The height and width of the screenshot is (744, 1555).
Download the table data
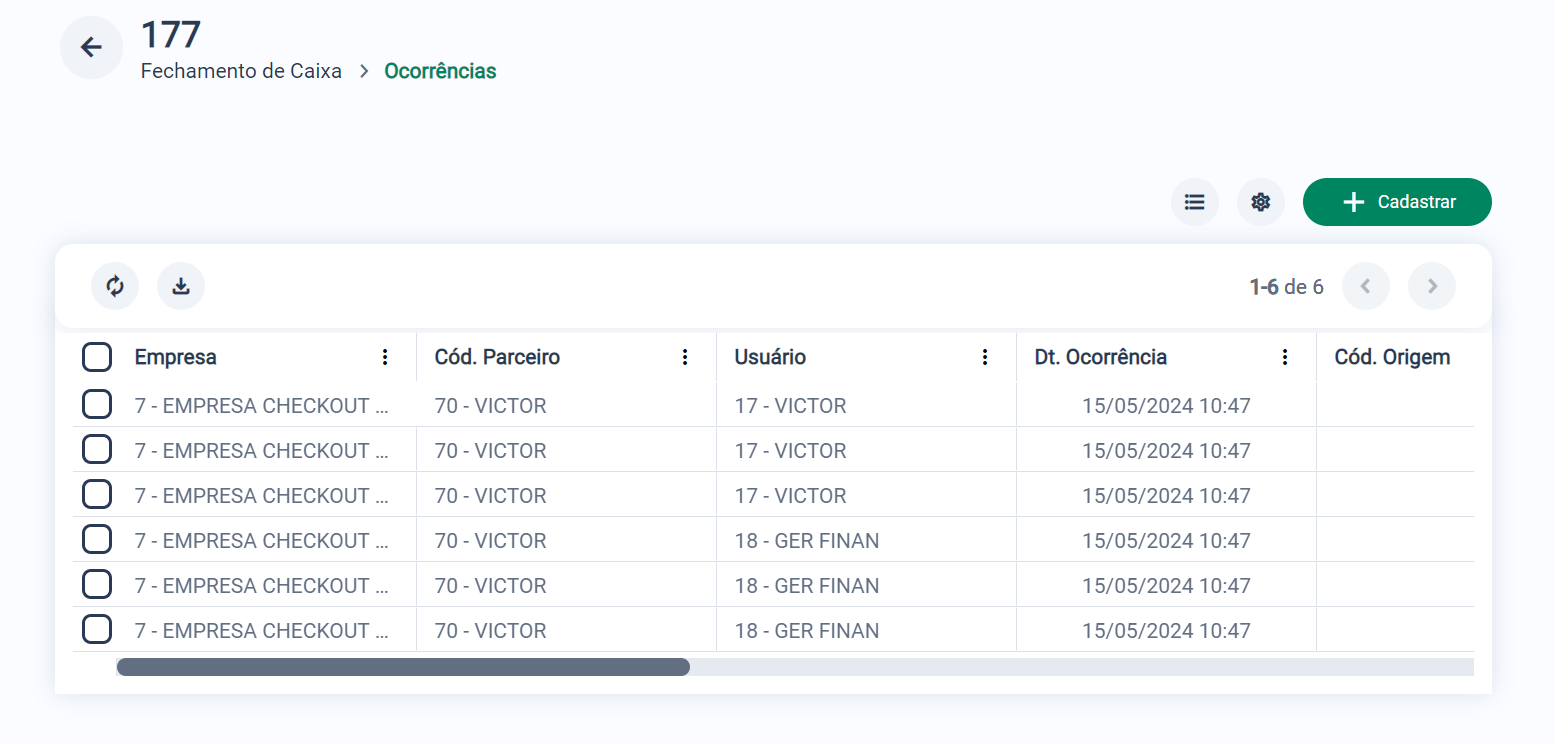point(181,286)
